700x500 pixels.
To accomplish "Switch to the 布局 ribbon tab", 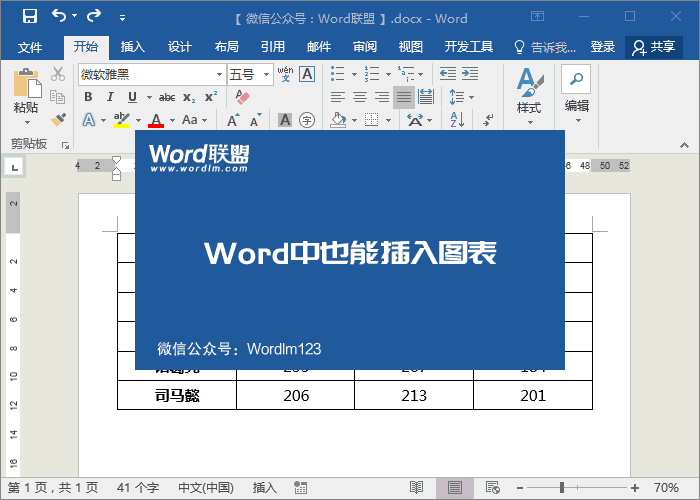I will [x=226, y=47].
